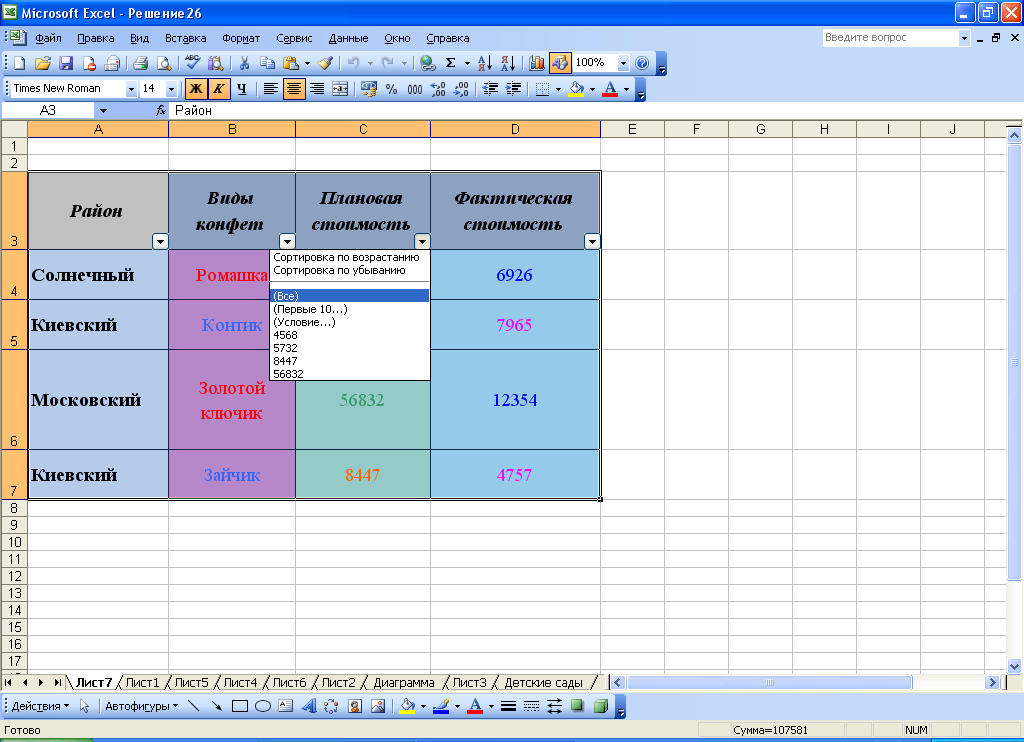Image resolution: width=1024 pixels, height=742 pixels.
Task: Open Excel Help question icon
Action: (642, 63)
